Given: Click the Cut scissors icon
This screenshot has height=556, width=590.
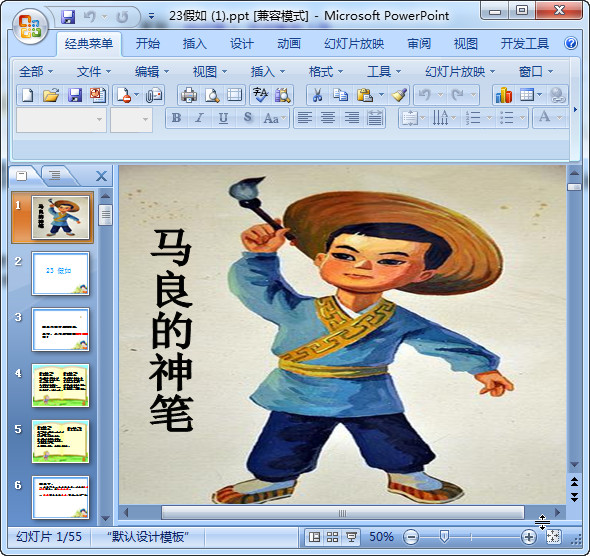Looking at the screenshot, I should (x=318, y=95).
